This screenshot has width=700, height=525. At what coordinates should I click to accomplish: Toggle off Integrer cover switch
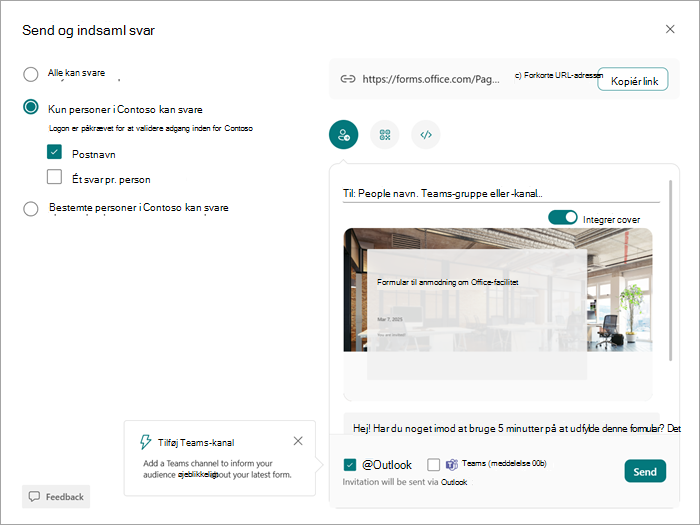(x=562, y=217)
